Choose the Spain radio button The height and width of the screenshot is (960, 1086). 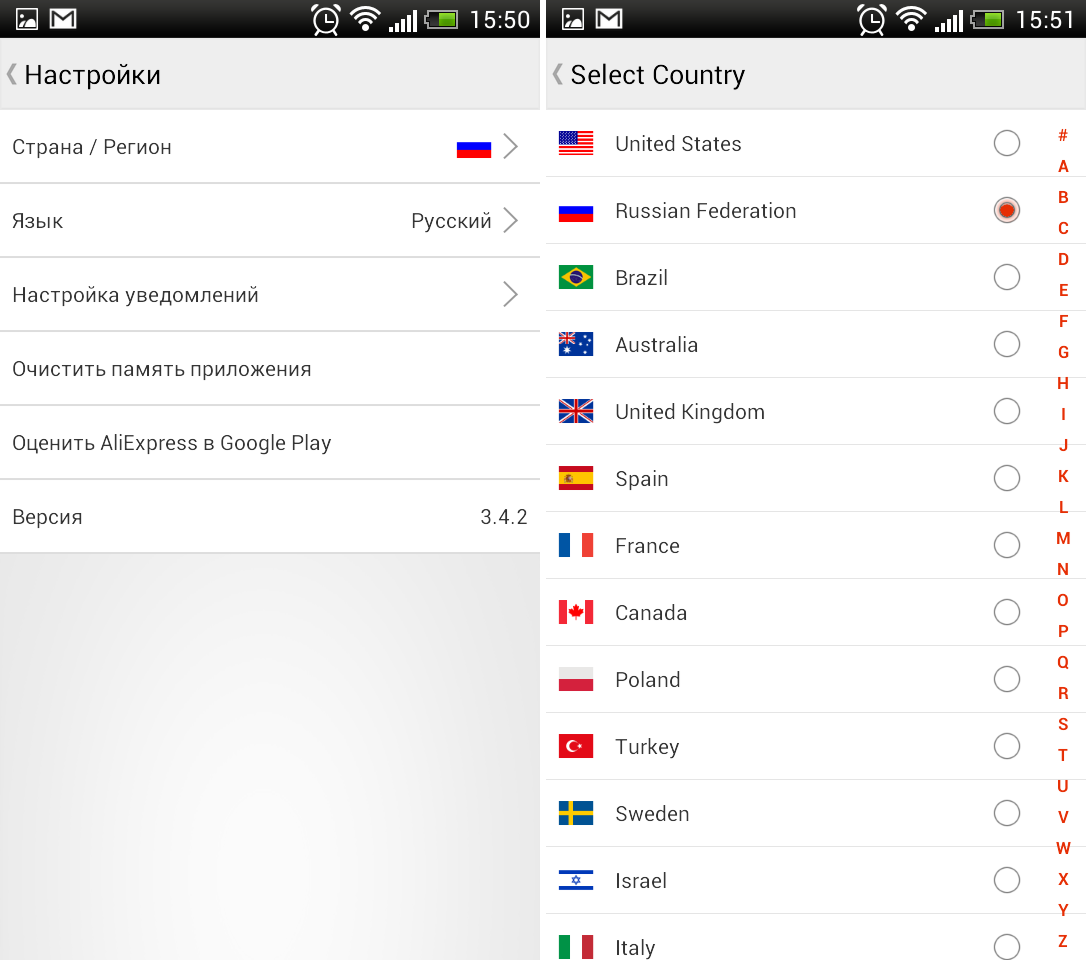[1006, 478]
